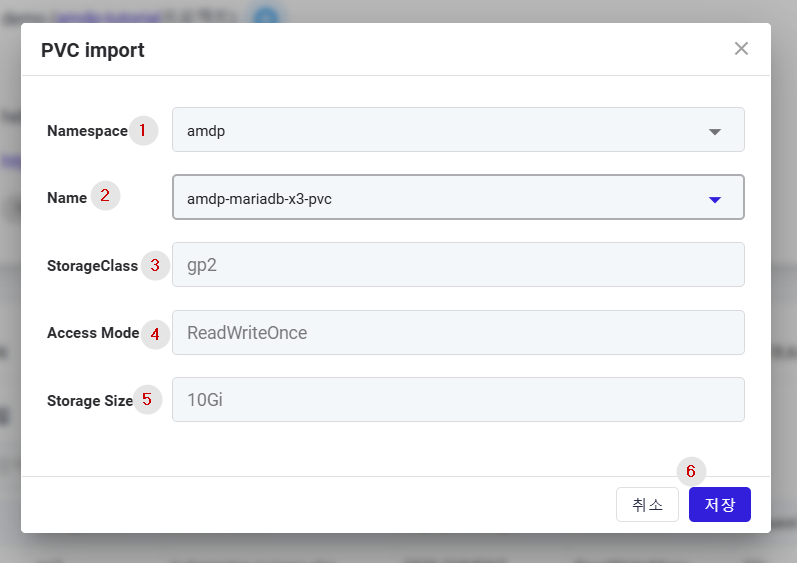
Task: Expand the Name dropdown arrow
Action: (715, 200)
